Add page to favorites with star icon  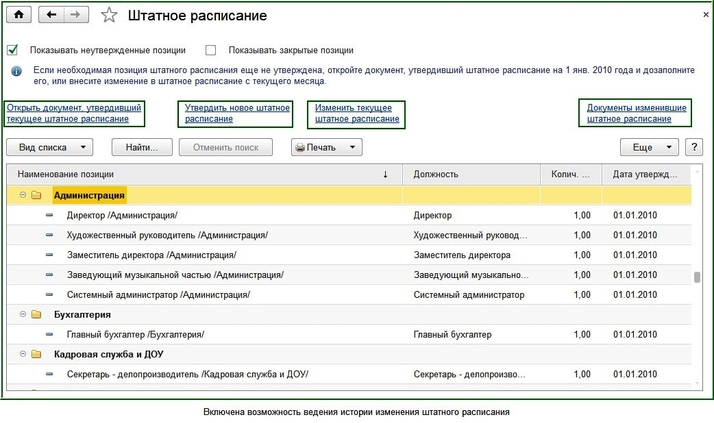point(110,17)
